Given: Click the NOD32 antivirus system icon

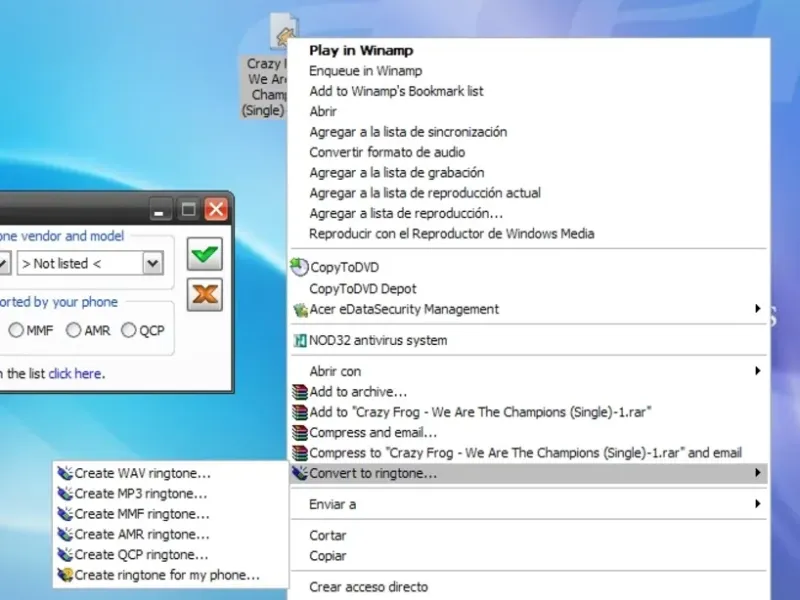Looking at the screenshot, I should [x=300, y=340].
